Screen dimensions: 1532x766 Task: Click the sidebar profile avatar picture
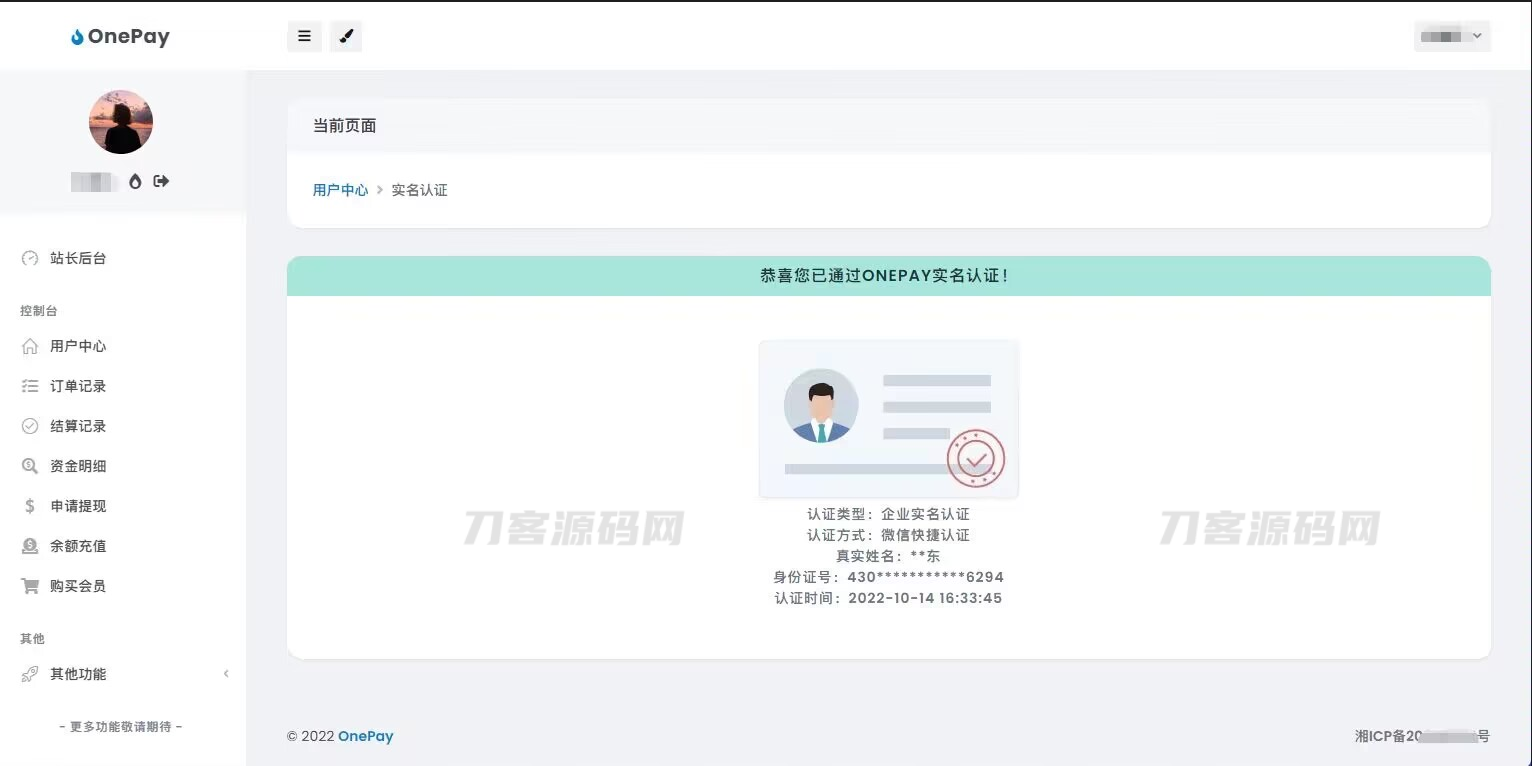coord(121,122)
